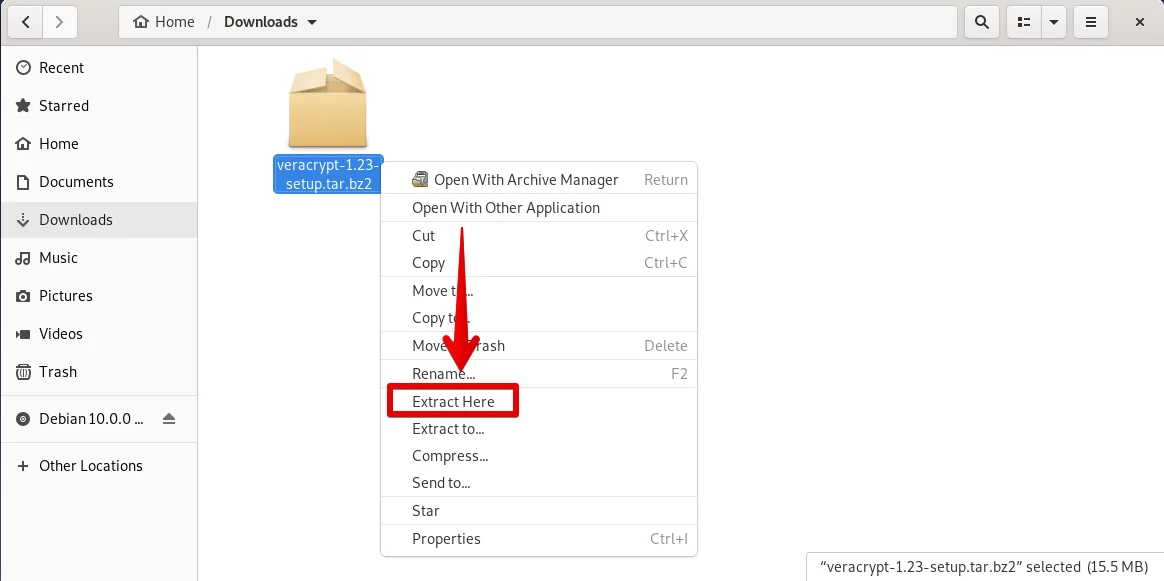
Task: Click the veracrypt-1.23-setup.tar.bz2 file name
Action: [x=328, y=174]
